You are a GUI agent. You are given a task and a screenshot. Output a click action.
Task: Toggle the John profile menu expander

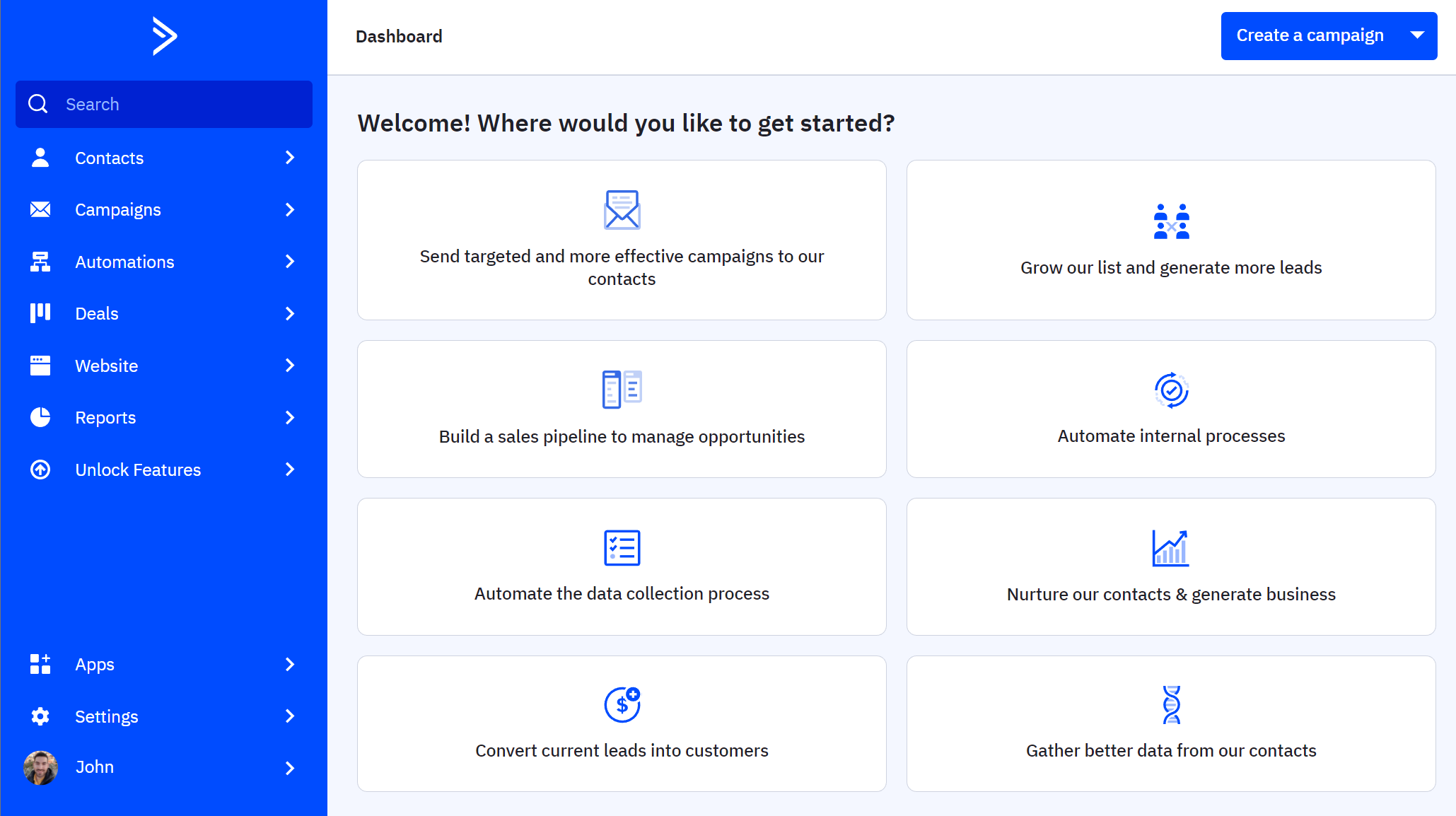click(290, 768)
